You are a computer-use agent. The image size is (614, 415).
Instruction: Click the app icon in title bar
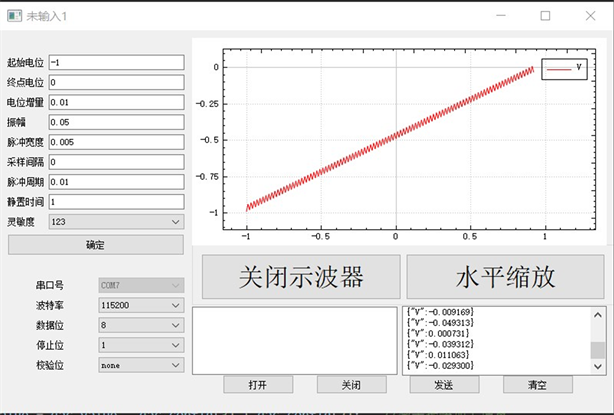[12, 16]
